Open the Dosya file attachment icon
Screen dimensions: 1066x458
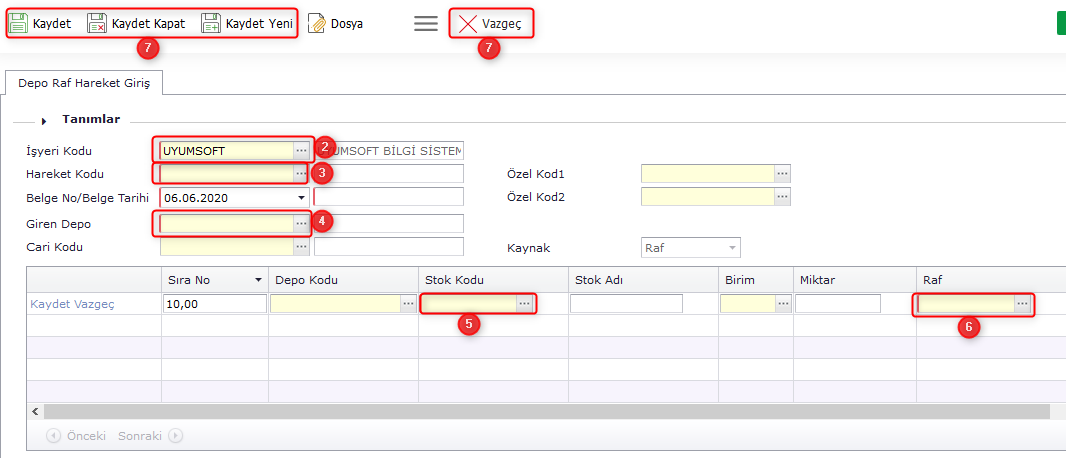click(317, 23)
